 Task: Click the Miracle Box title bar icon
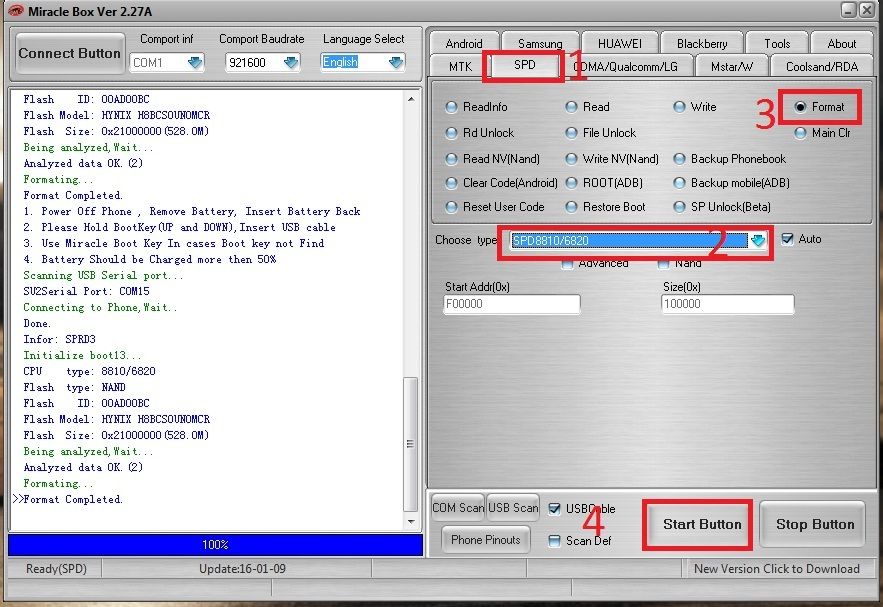point(15,10)
